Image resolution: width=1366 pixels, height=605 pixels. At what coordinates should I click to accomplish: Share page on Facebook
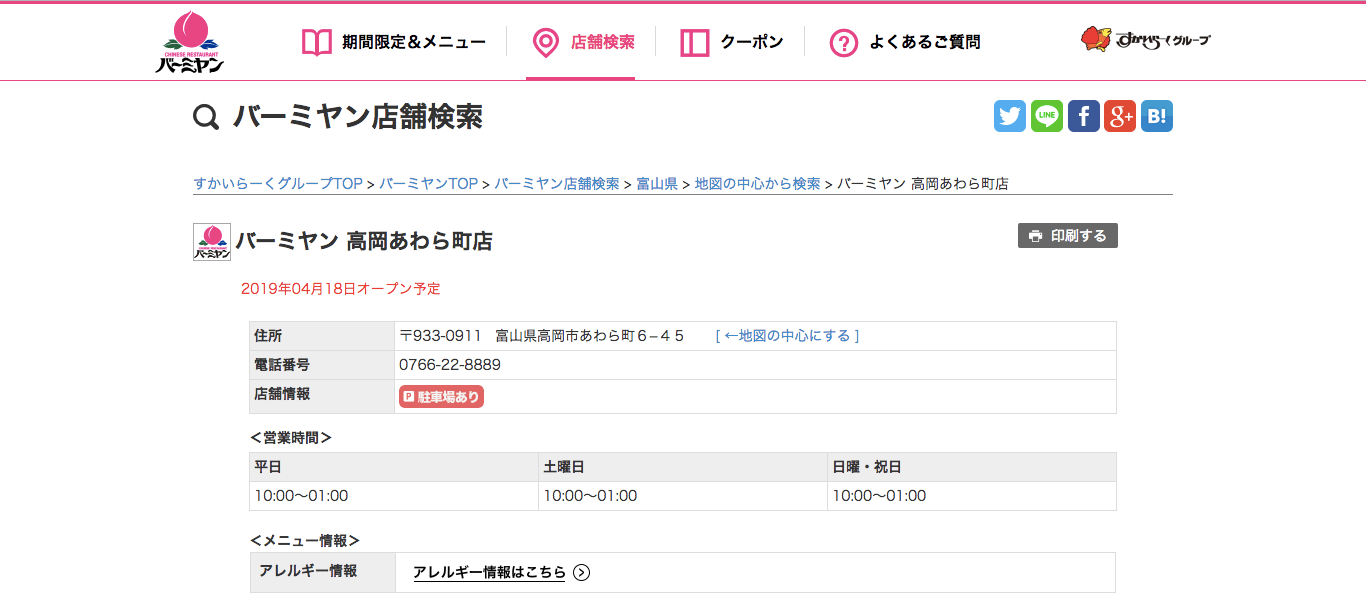coord(1084,116)
